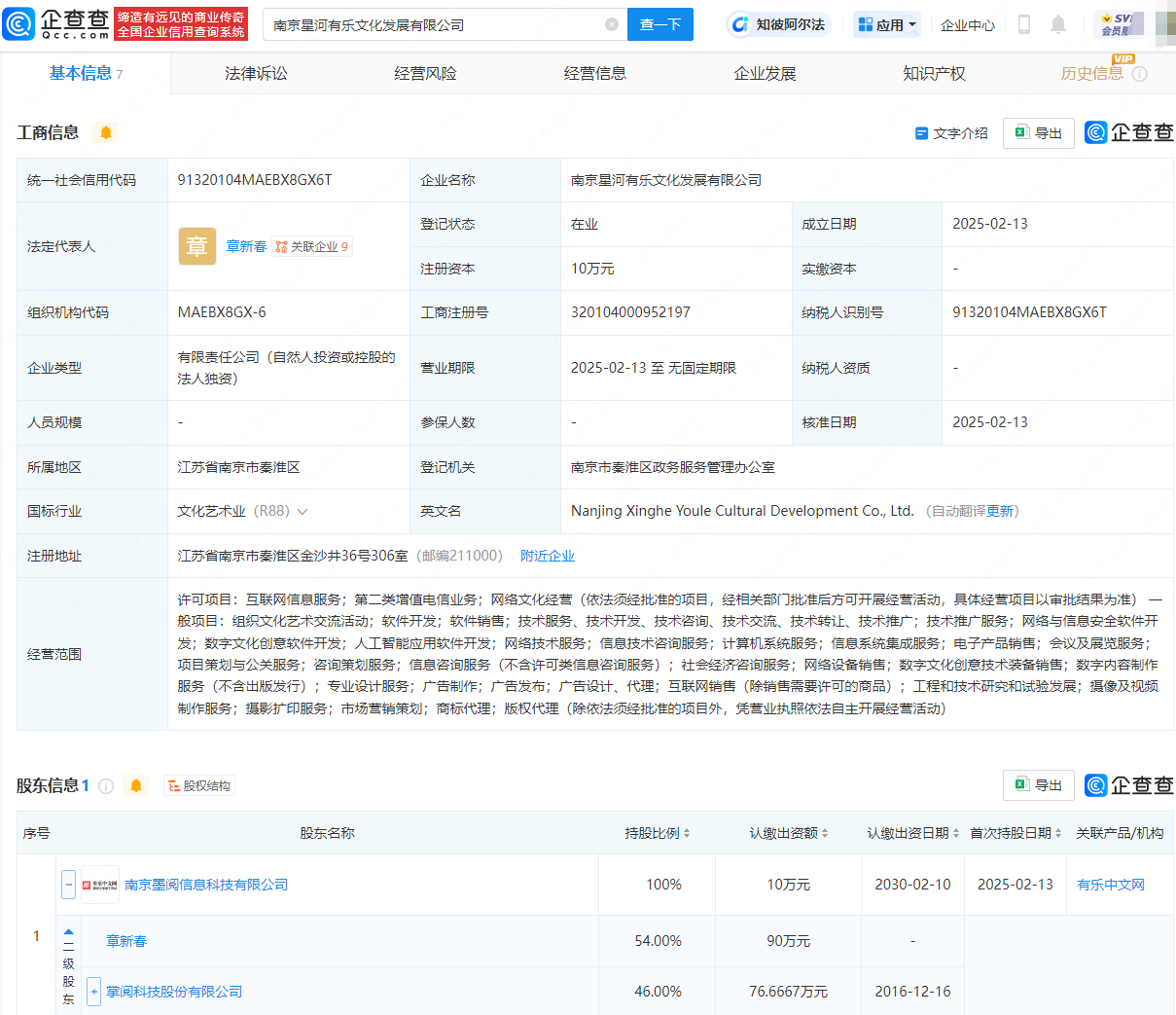Screen dimensions: 1176x1015
Task: Export 工商信息 using the 导出 button
Action: pos(1038,133)
